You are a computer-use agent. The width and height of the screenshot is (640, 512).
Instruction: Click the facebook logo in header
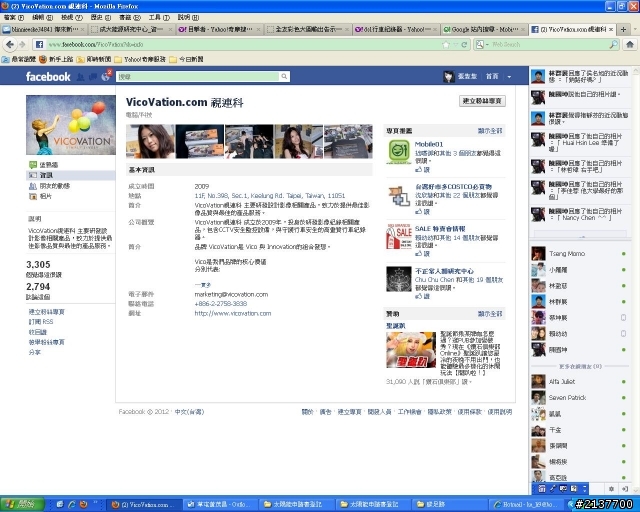[x=48, y=76]
